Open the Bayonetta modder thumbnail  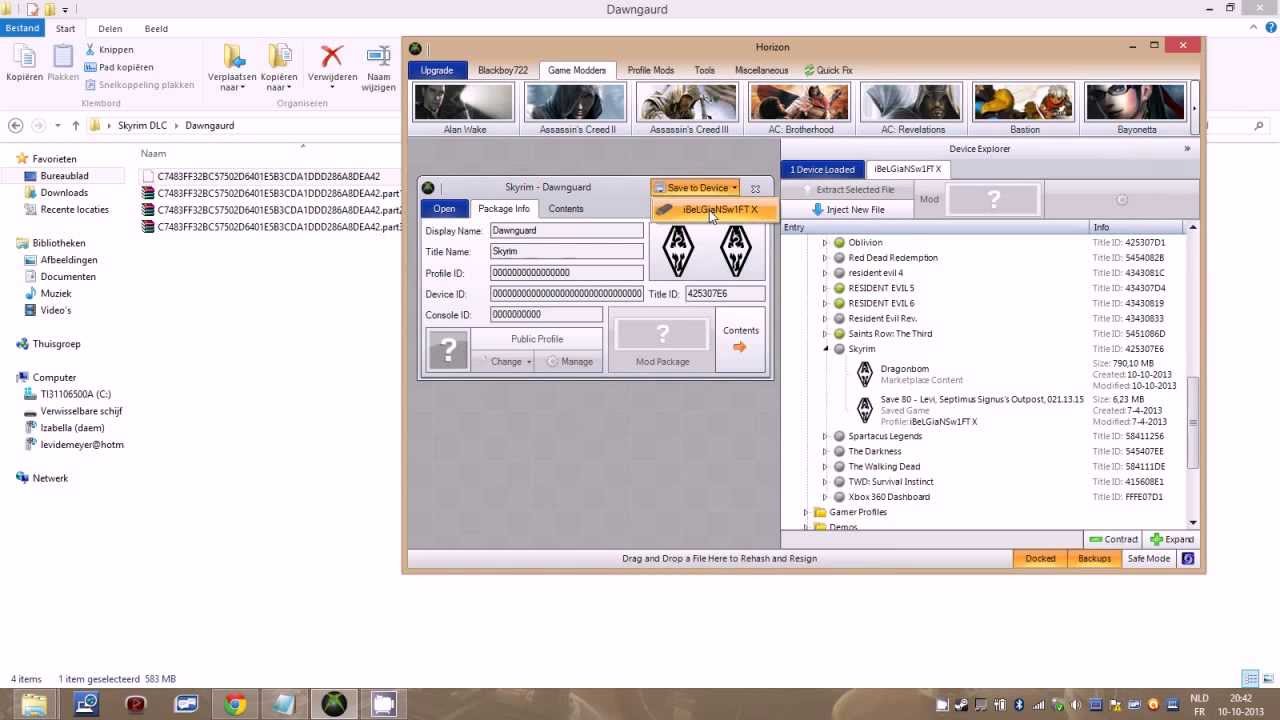click(1136, 109)
